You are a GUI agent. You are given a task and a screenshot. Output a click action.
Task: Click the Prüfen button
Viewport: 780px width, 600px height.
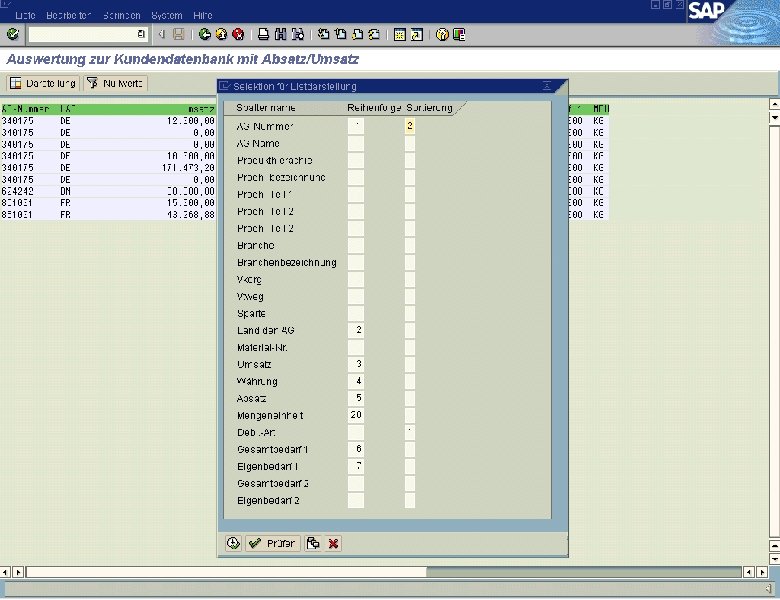pos(273,543)
